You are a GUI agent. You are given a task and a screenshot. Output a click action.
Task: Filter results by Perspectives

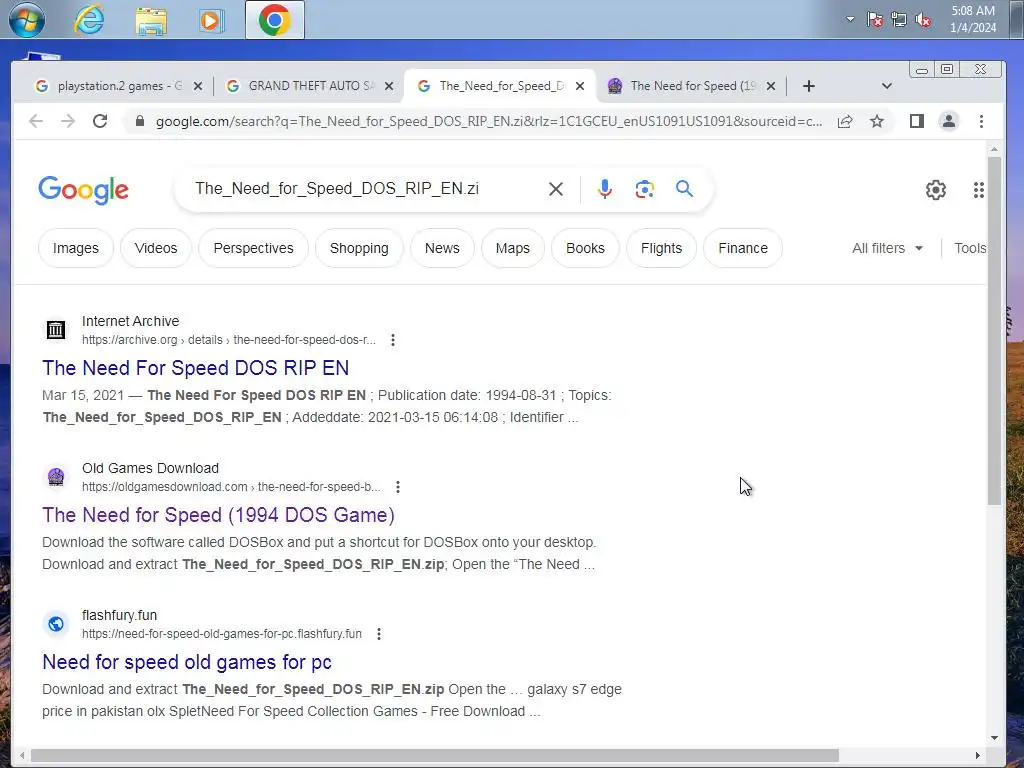tap(253, 248)
